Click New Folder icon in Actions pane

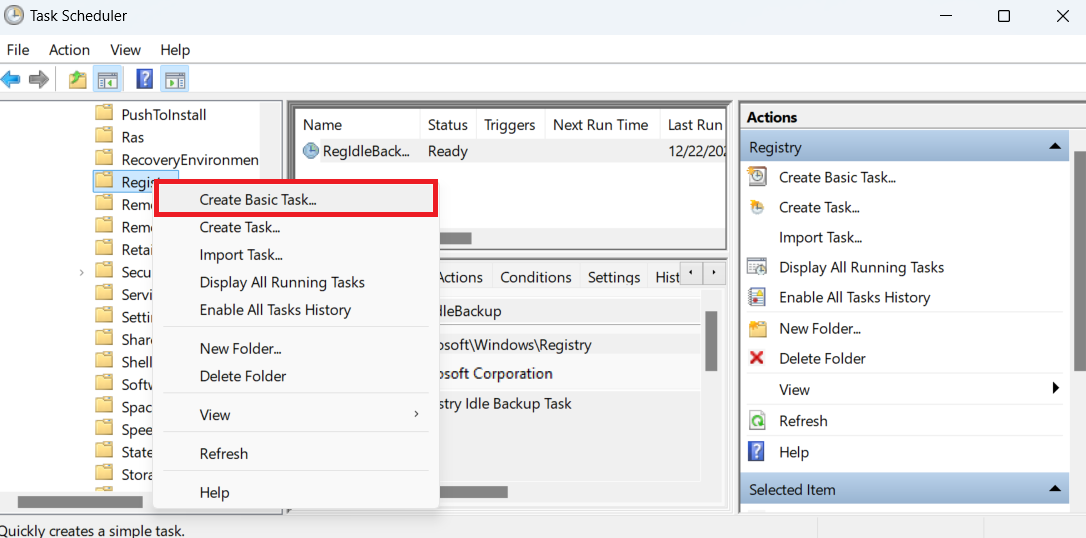tap(758, 328)
